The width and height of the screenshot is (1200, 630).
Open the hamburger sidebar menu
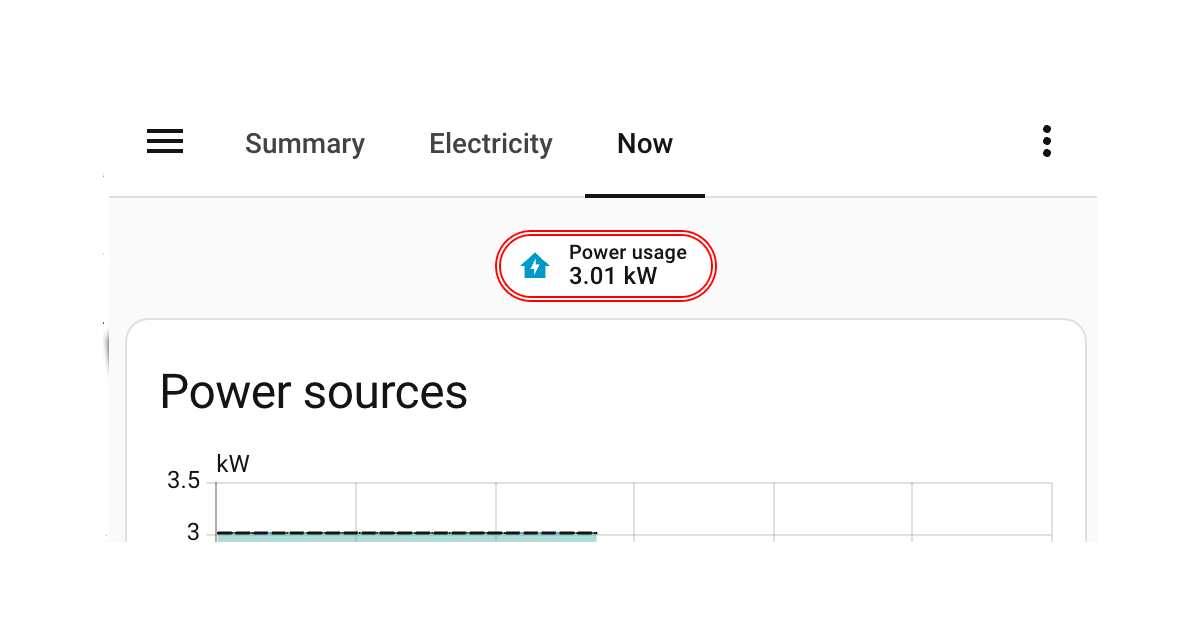165,142
